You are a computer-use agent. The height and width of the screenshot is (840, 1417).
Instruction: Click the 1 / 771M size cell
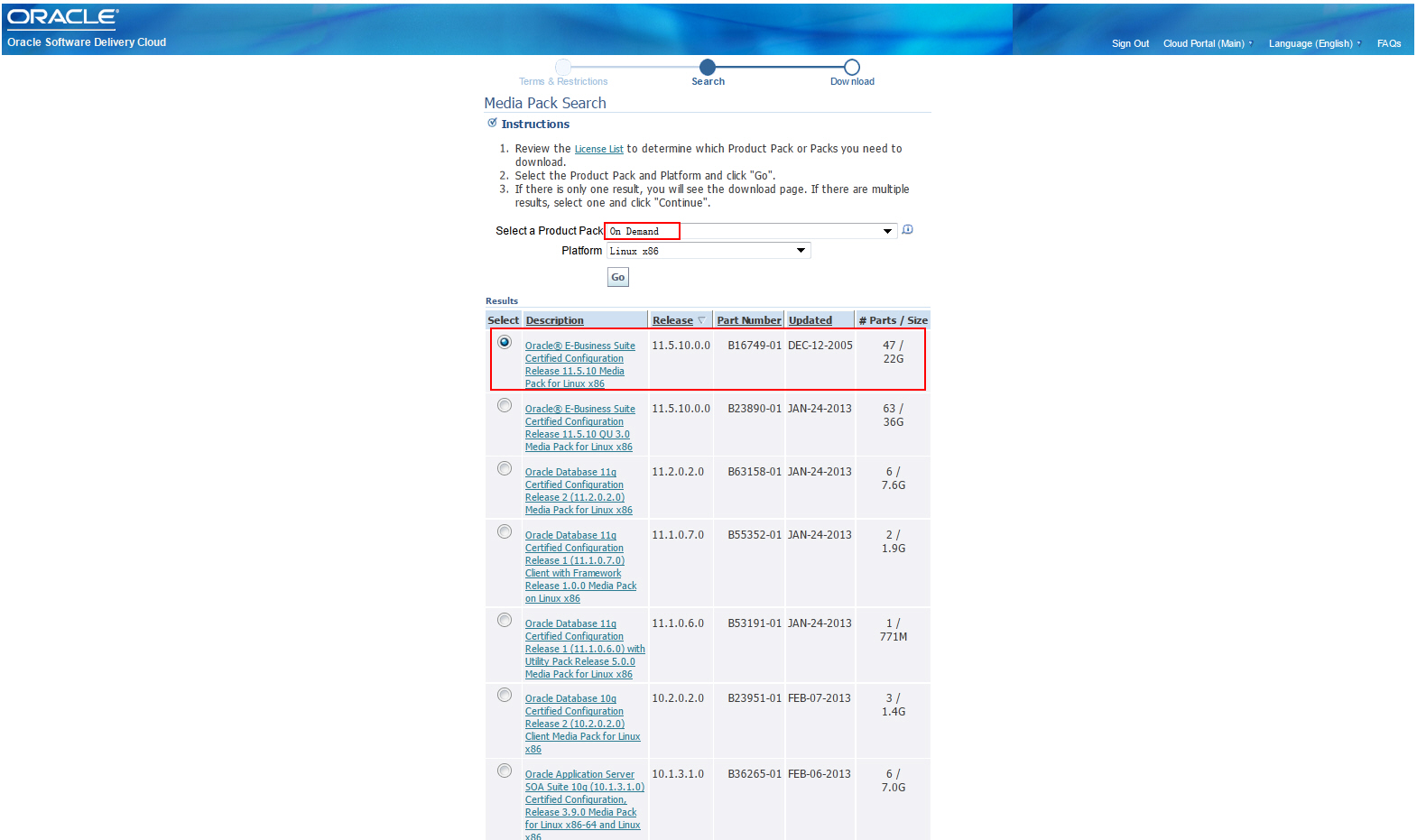click(x=894, y=630)
